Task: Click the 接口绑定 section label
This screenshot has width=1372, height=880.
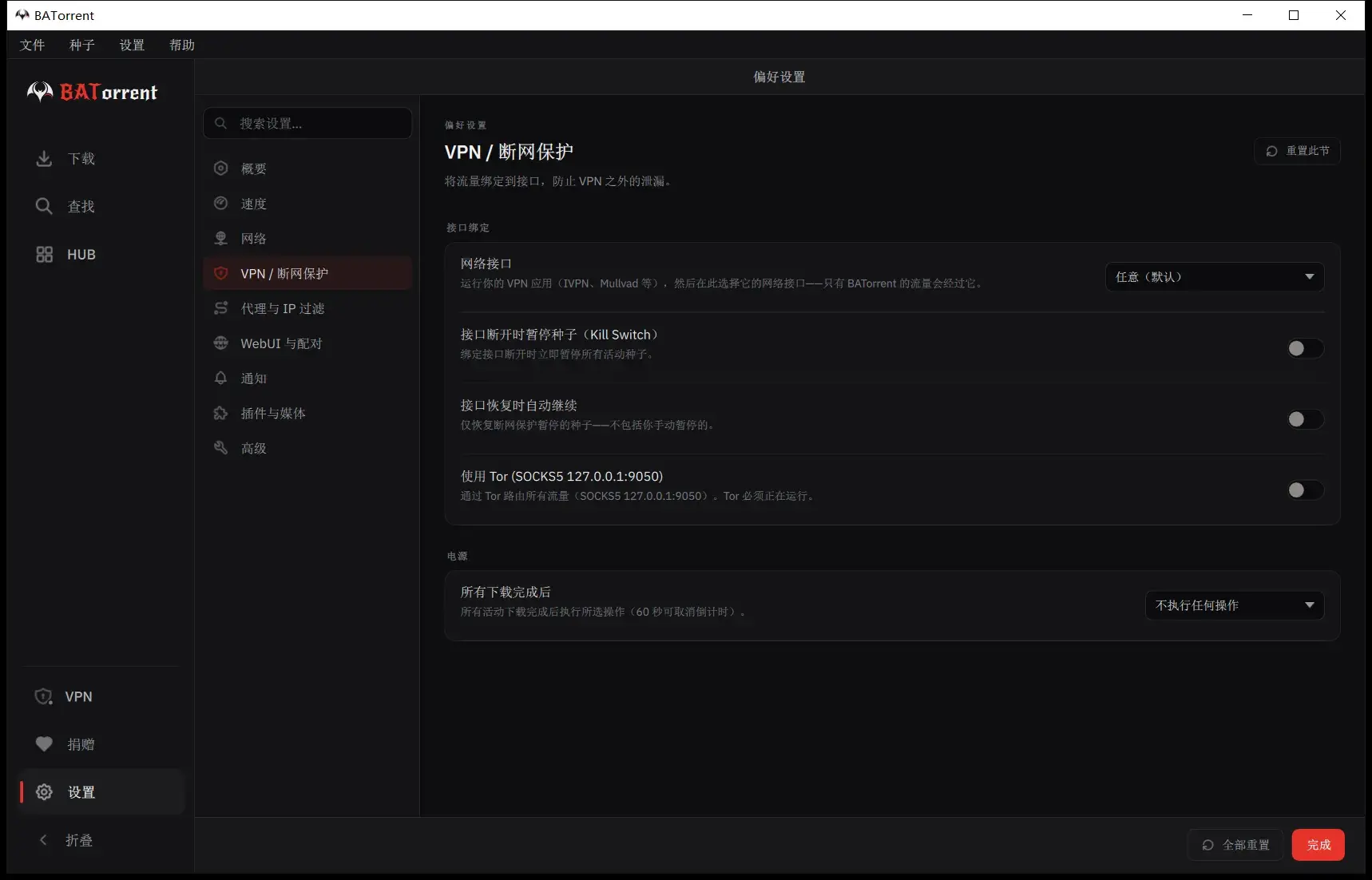Action: (468, 228)
